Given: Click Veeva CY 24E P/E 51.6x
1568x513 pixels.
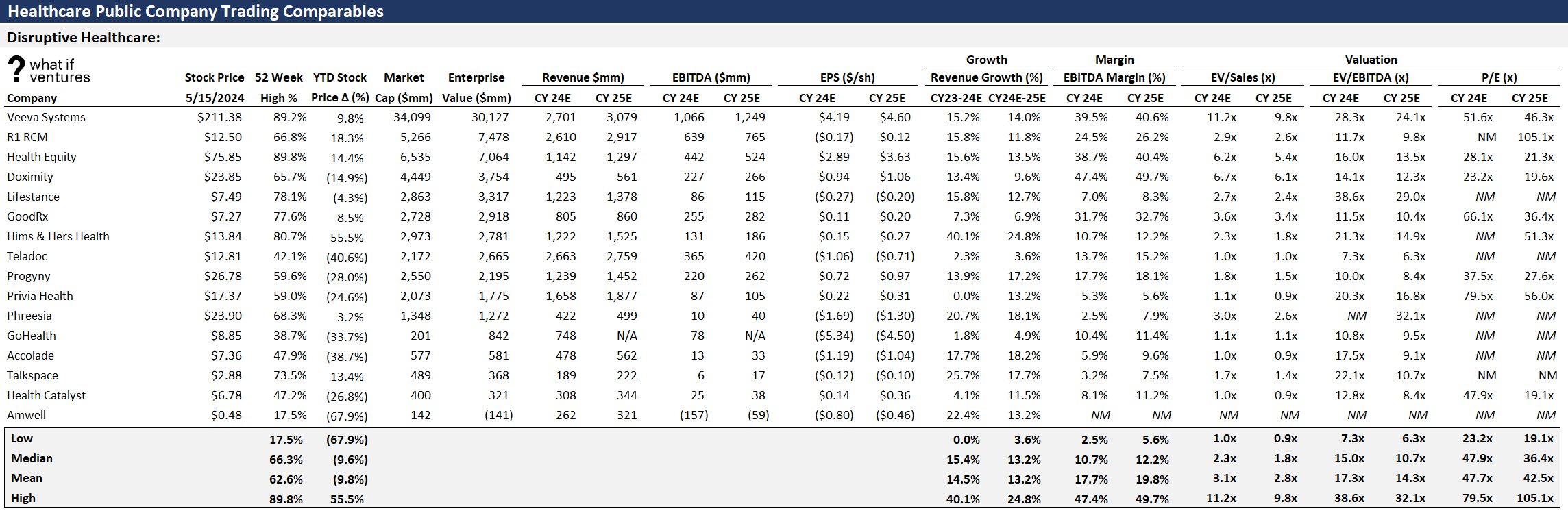Looking at the screenshot, I should pos(1478,117).
